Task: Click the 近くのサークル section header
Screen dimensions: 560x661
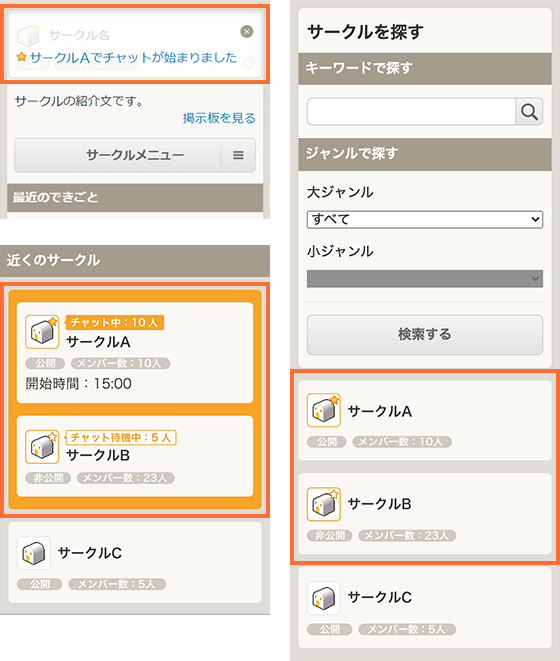Action: point(135,261)
